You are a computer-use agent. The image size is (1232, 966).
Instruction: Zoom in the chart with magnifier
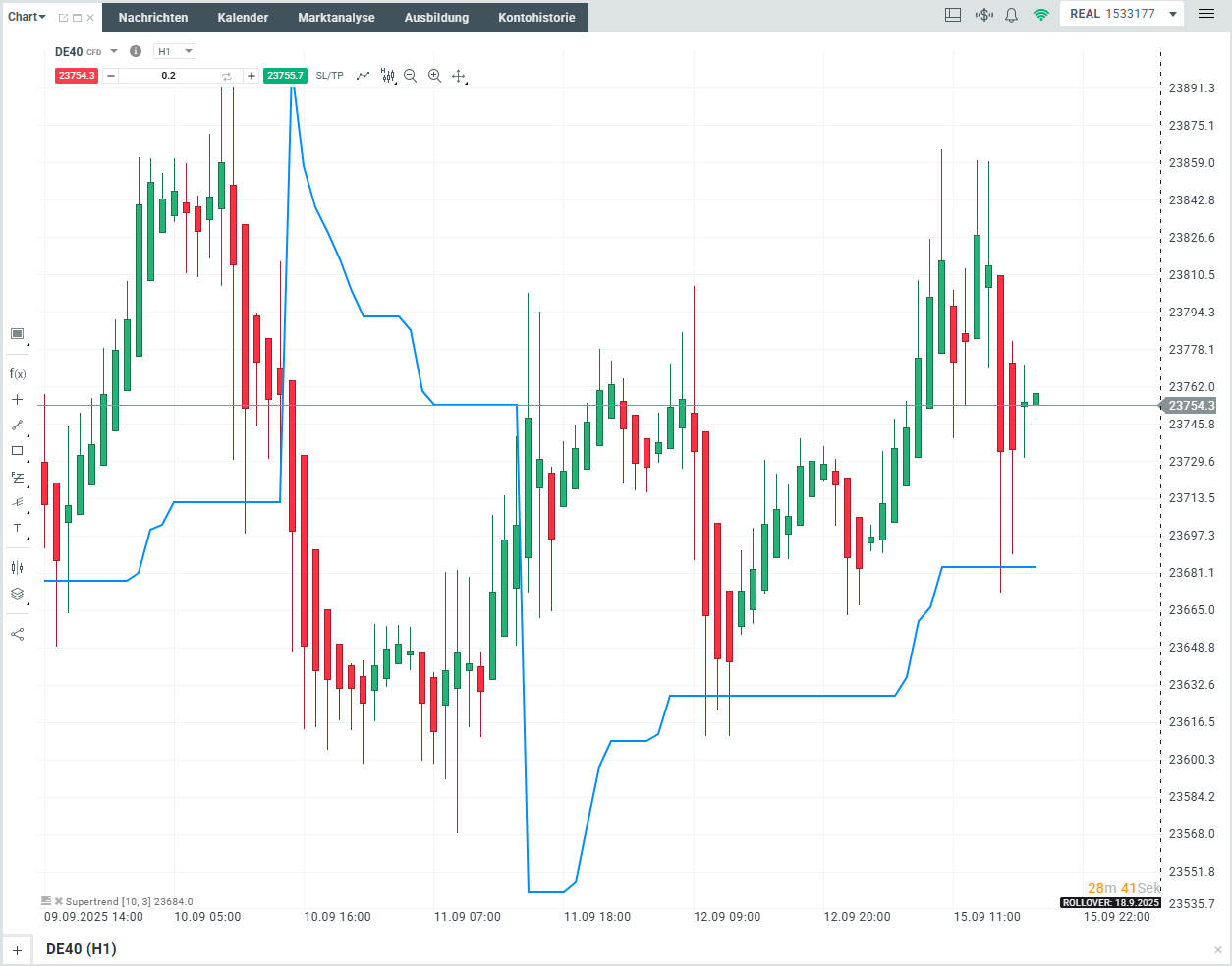click(x=434, y=76)
